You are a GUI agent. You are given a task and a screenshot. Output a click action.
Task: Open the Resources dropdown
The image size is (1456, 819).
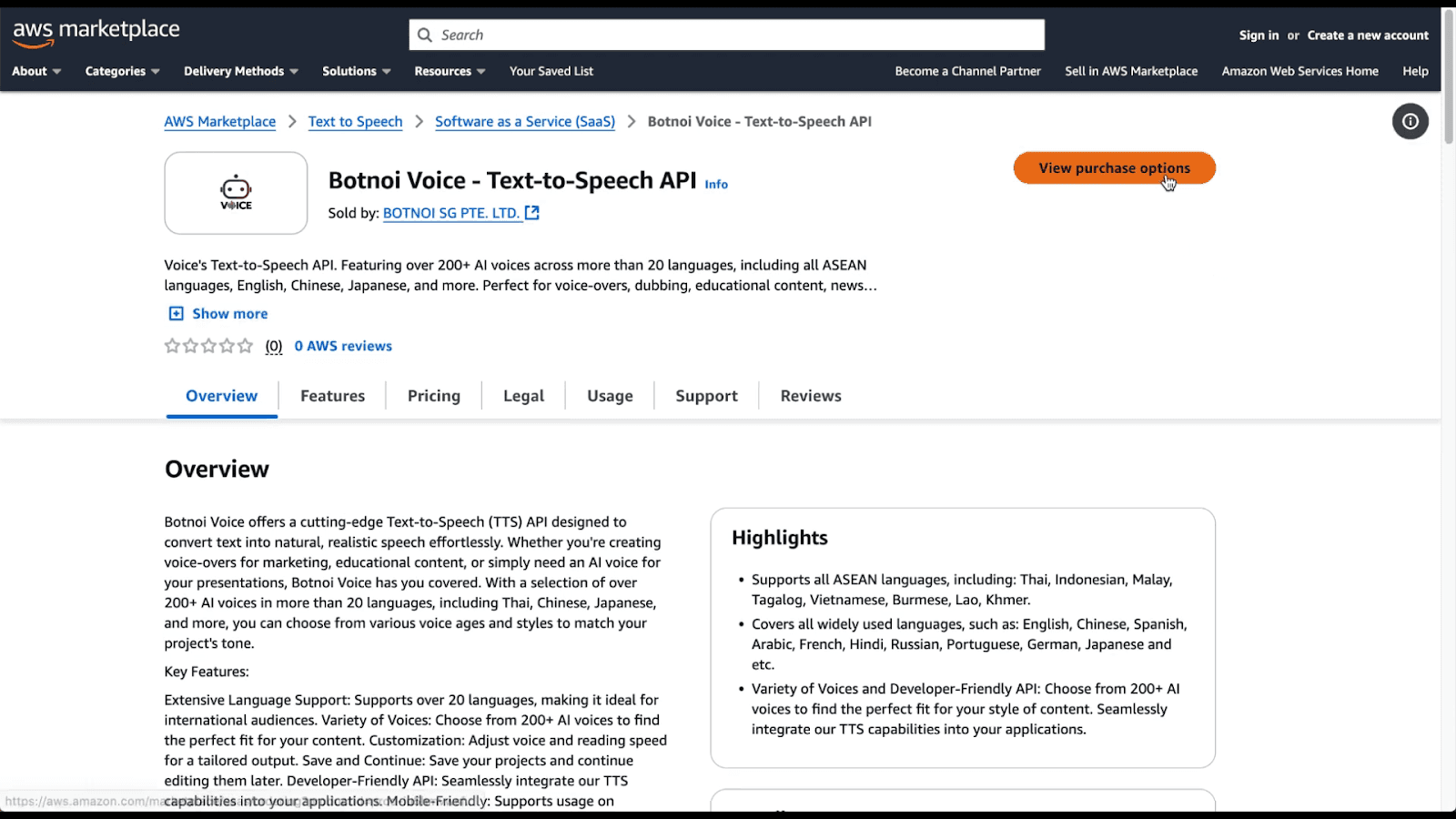coord(450,71)
